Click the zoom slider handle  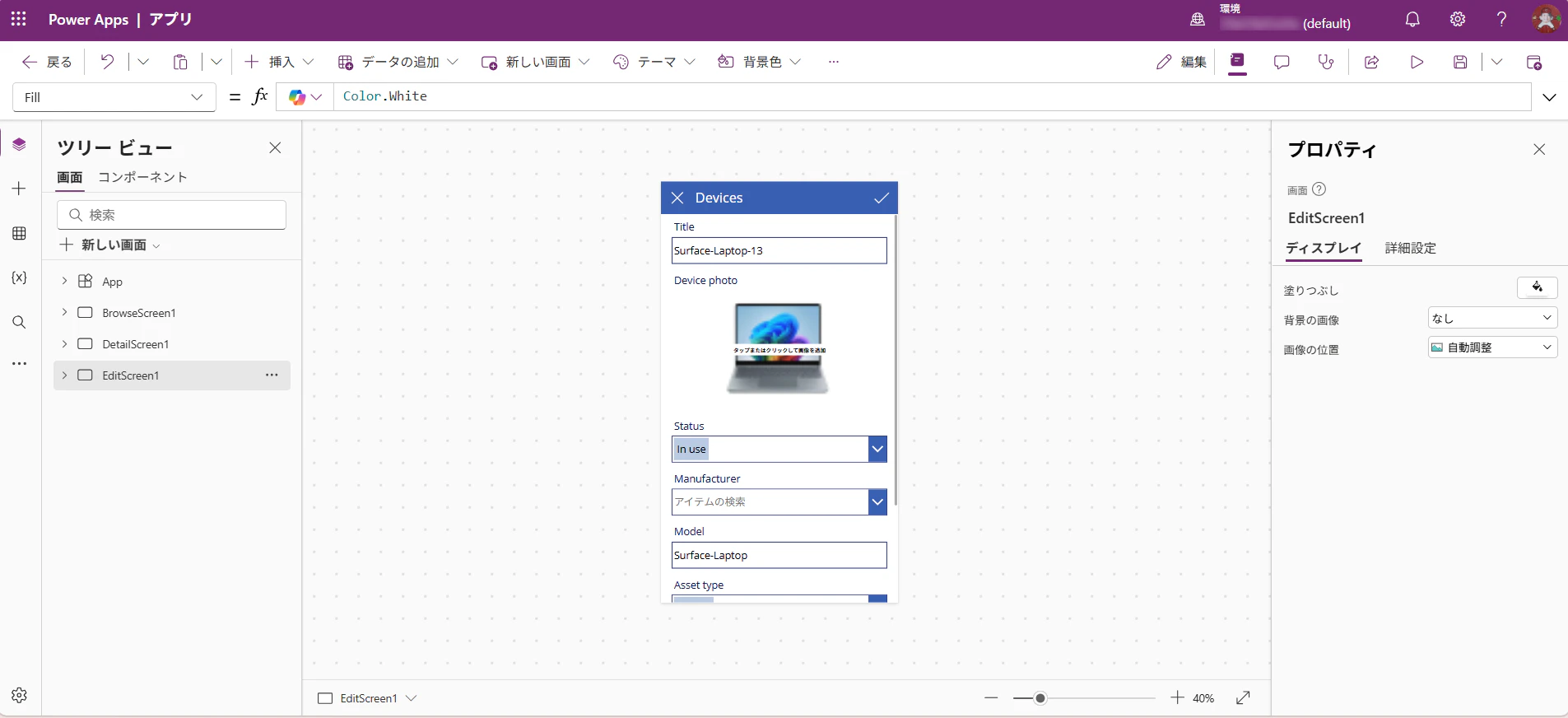point(1040,698)
